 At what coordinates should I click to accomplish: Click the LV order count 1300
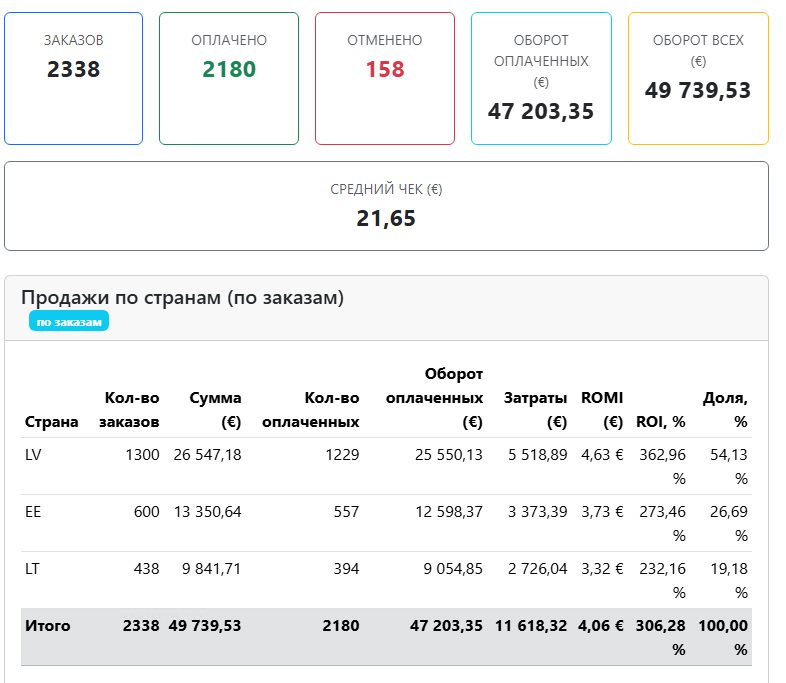coord(142,454)
